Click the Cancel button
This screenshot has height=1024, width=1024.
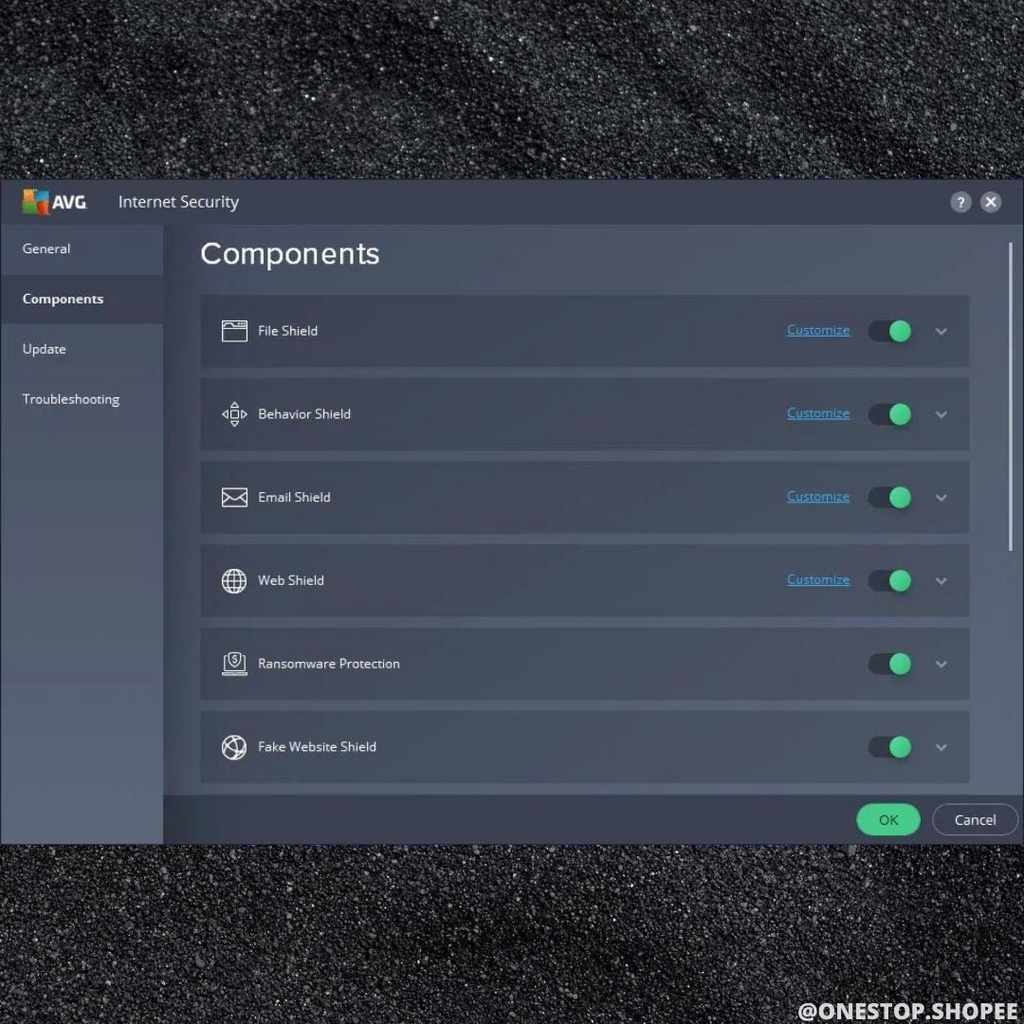pyautogui.click(x=975, y=820)
